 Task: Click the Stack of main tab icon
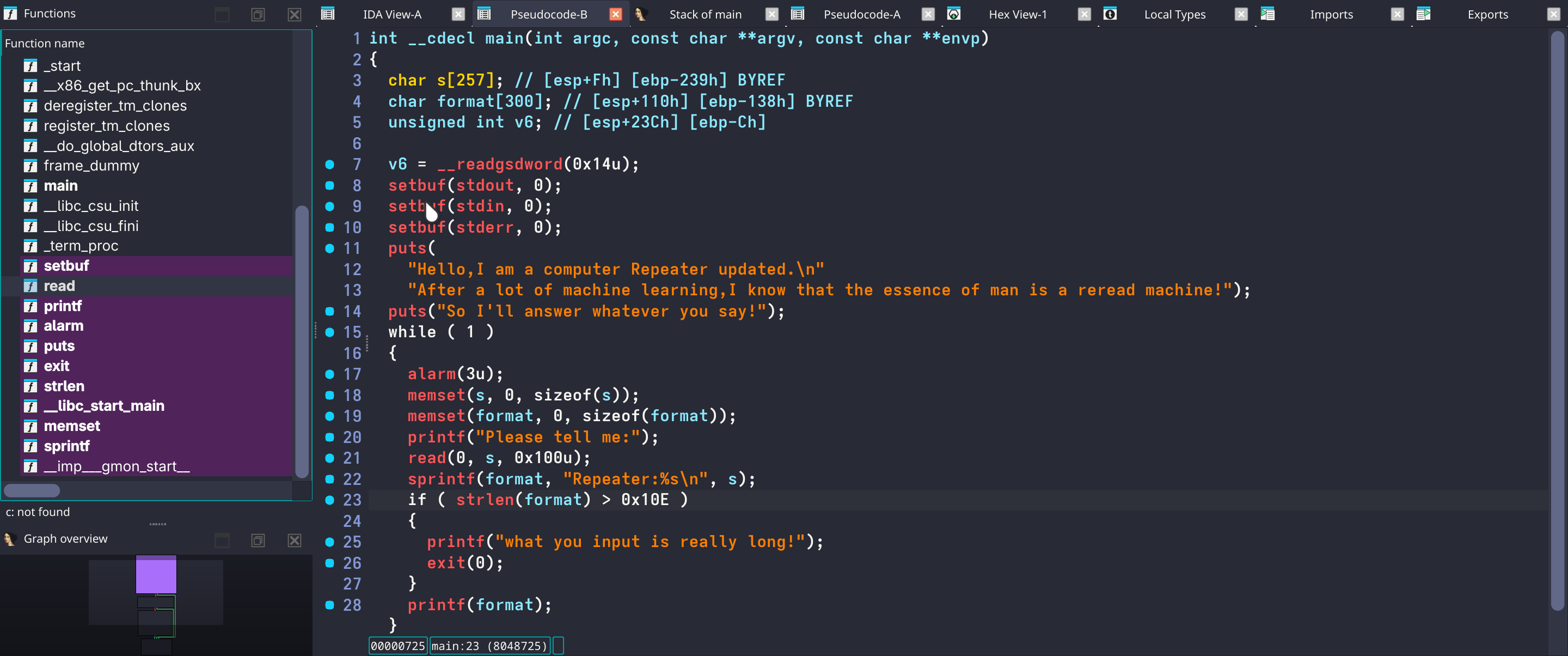640,14
